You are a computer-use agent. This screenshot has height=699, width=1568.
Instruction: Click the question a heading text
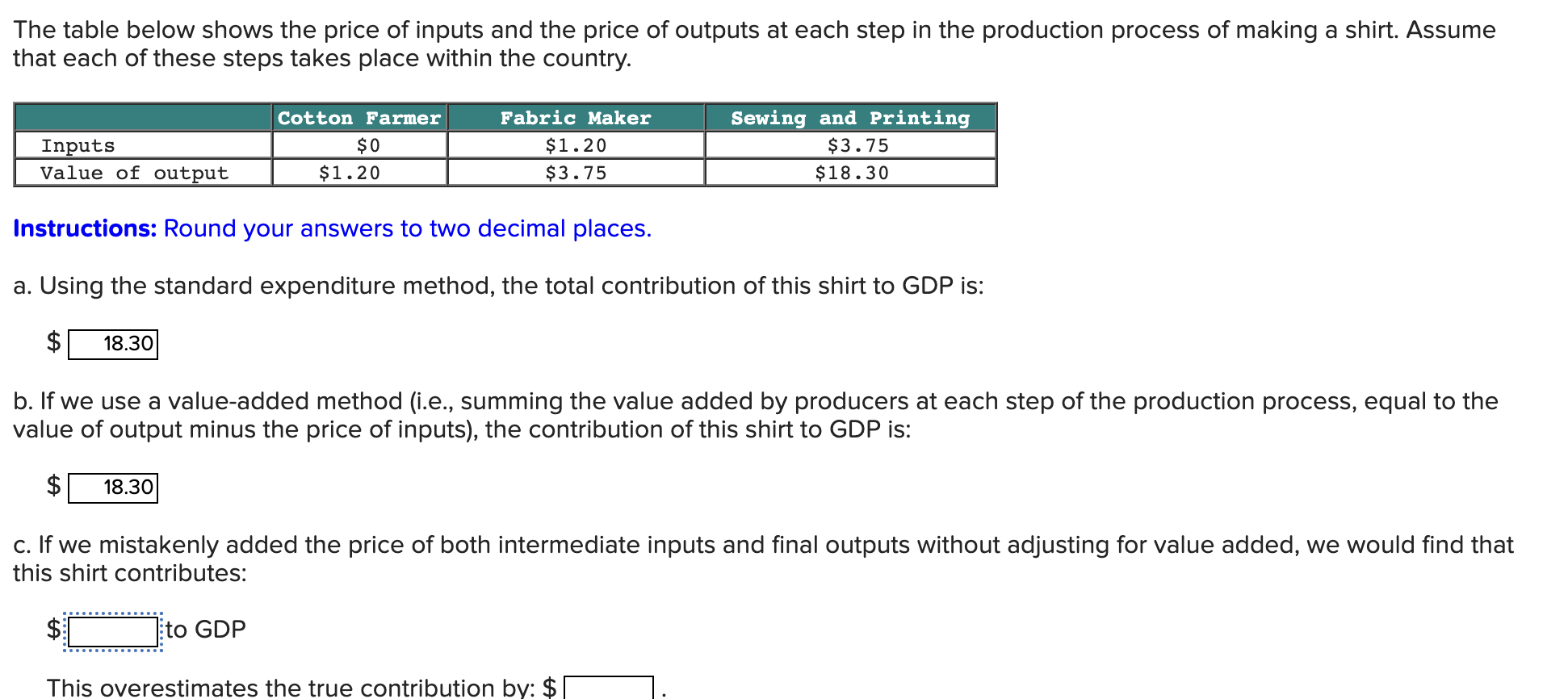coord(498,285)
